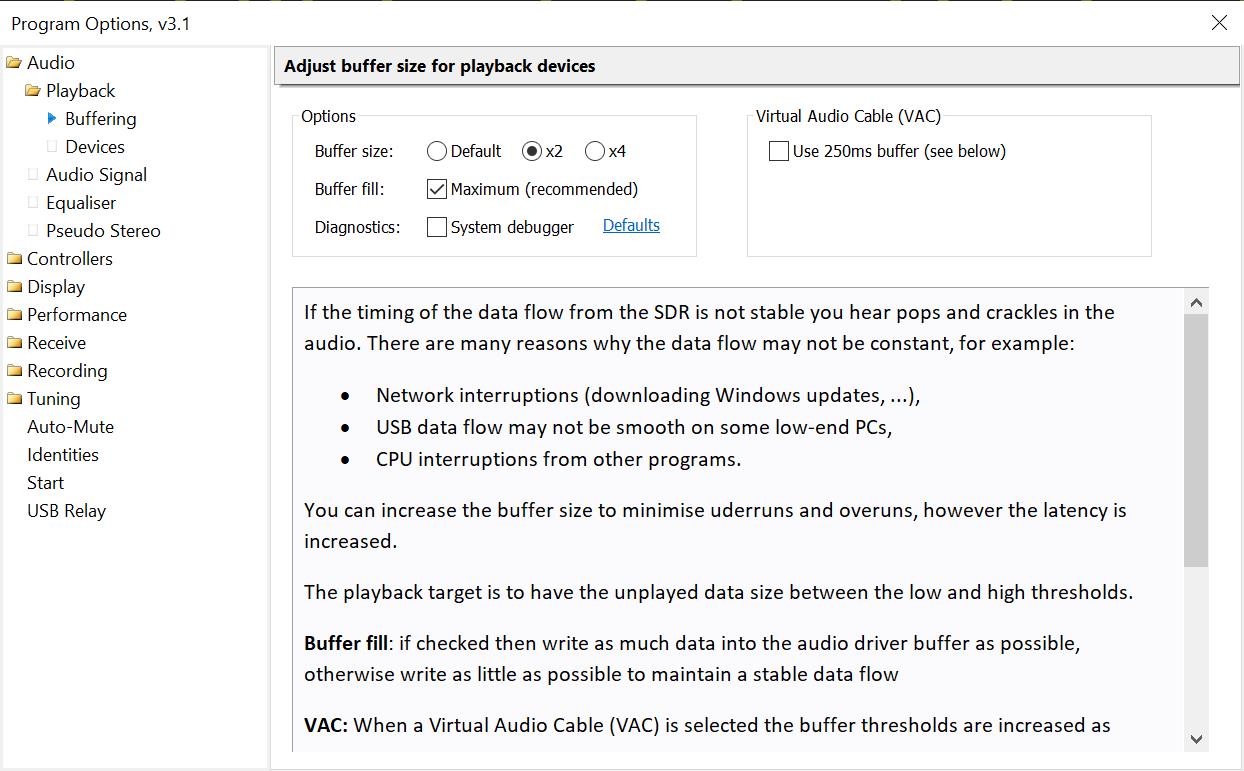This screenshot has height=771, width=1244.
Task: Click the Controllers folder icon
Action: click(x=14, y=259)
